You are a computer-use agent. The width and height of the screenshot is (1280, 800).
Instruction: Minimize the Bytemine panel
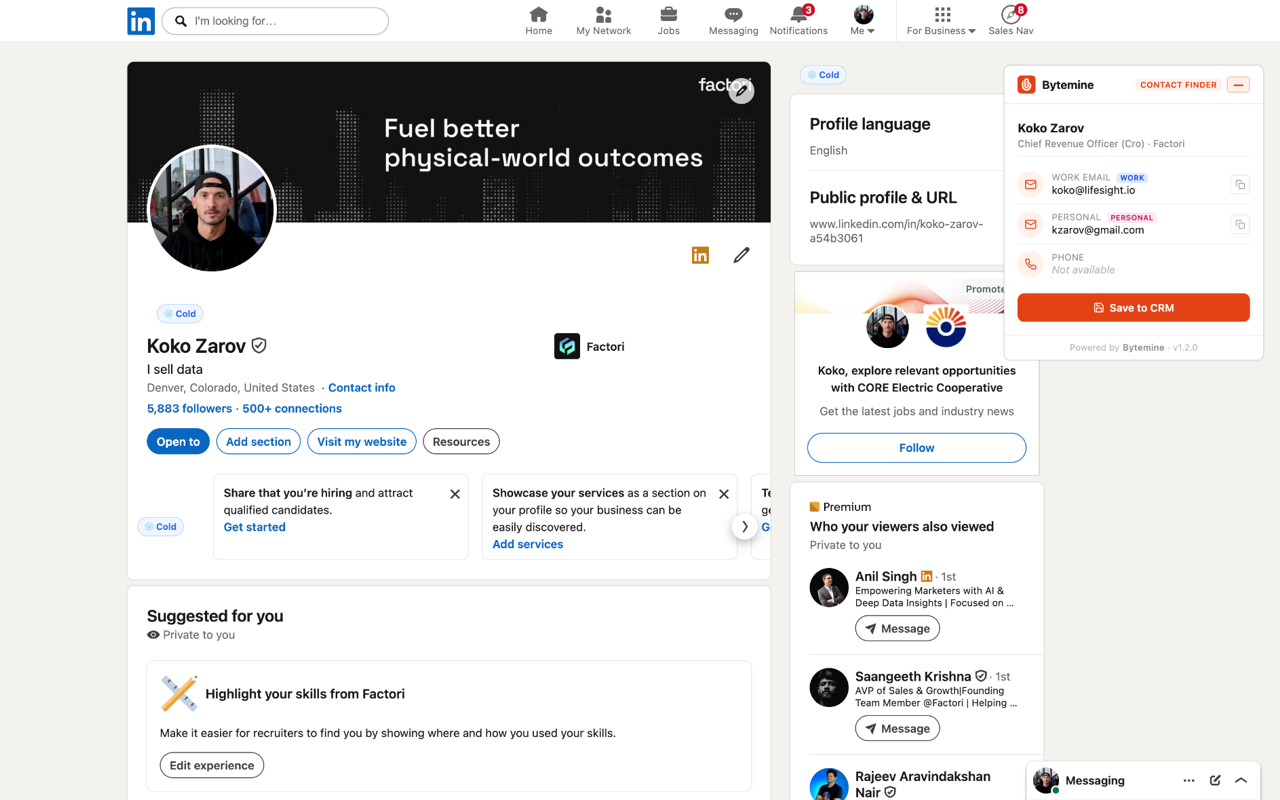pyautogui.click(x=1238, y=85)
